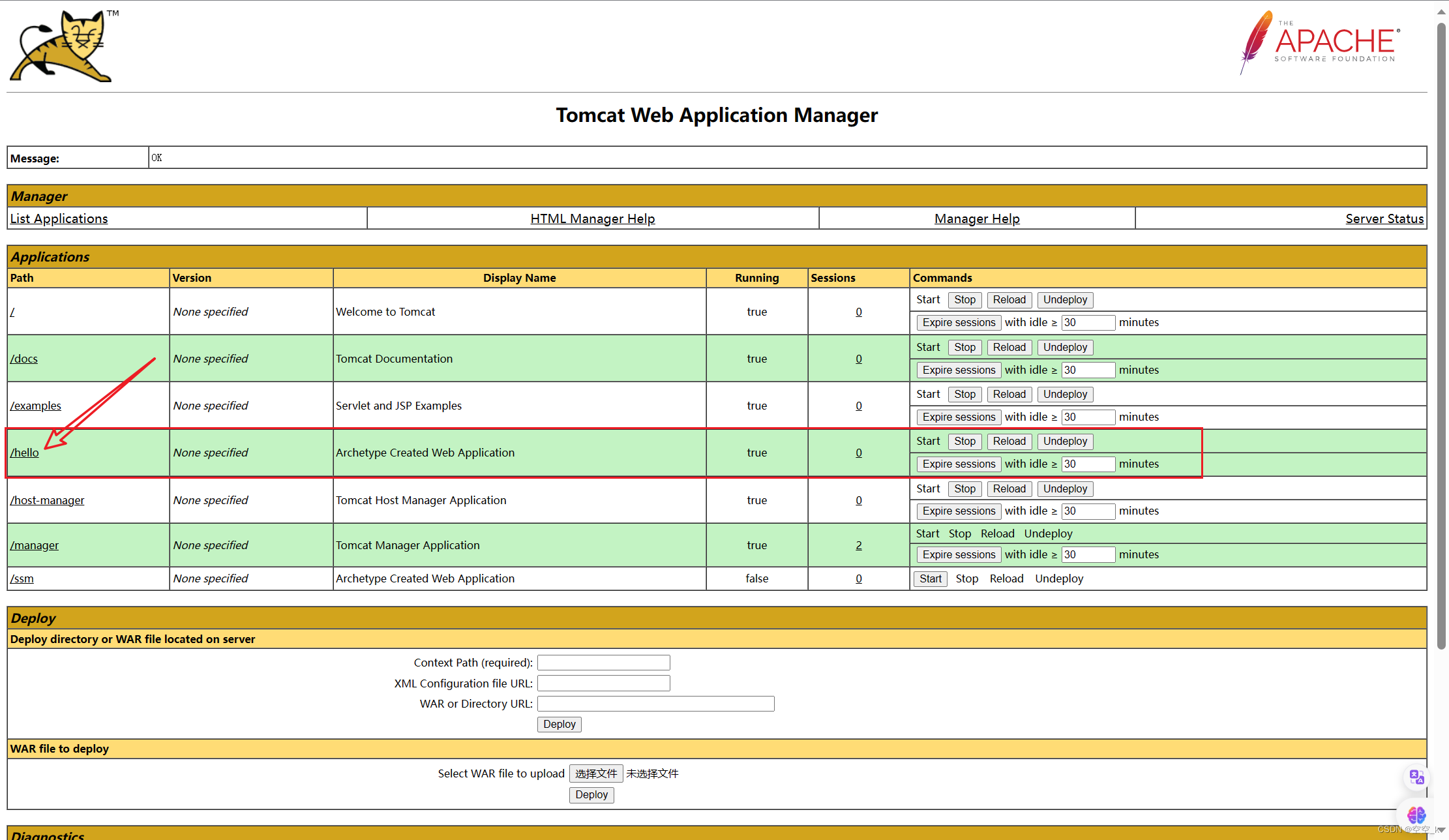Open Server Status page
Viewport: 1449px width, 840px height.
pyautogui.click(x=1385, y=218)
